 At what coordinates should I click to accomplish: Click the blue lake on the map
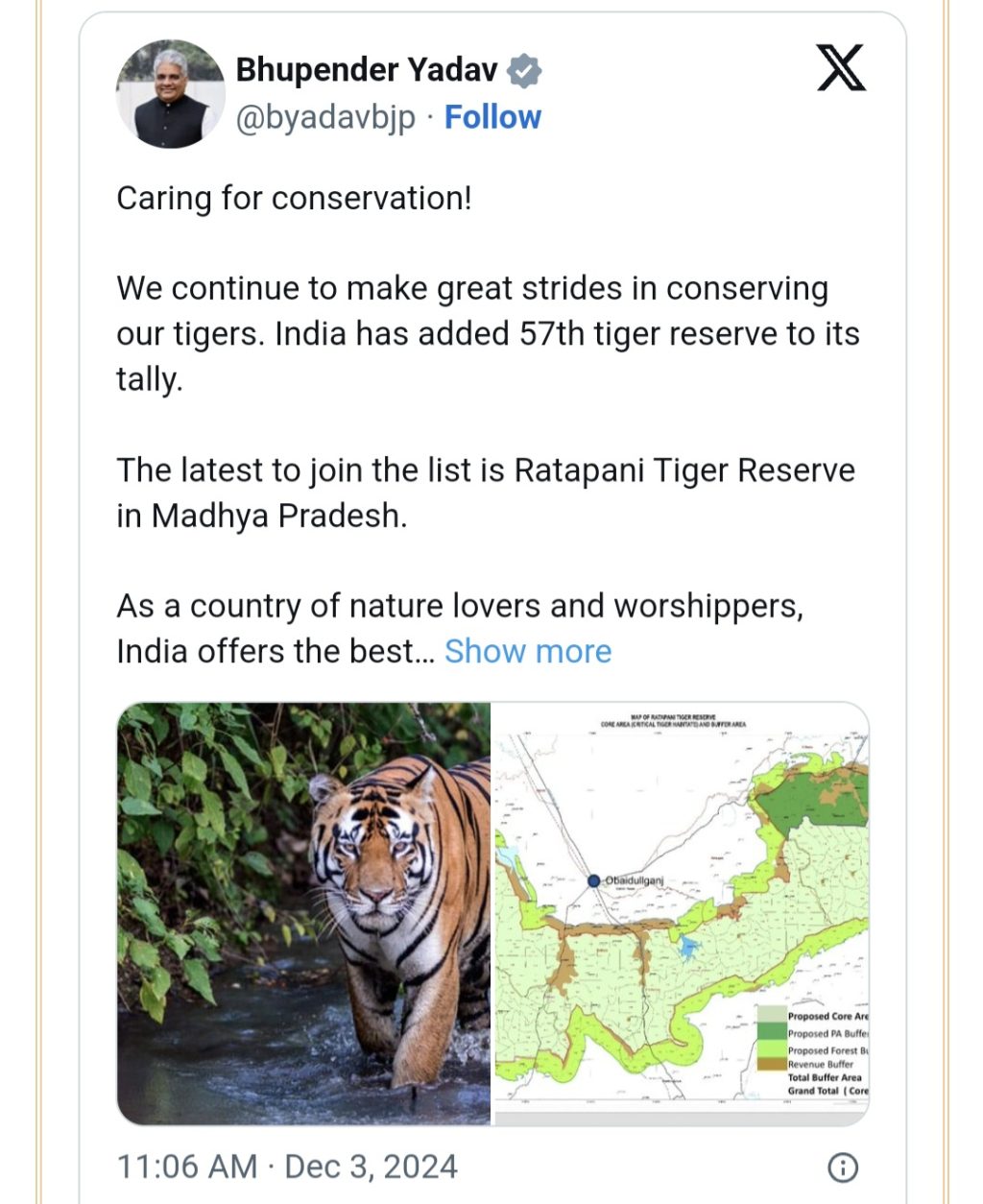(687, 949)
